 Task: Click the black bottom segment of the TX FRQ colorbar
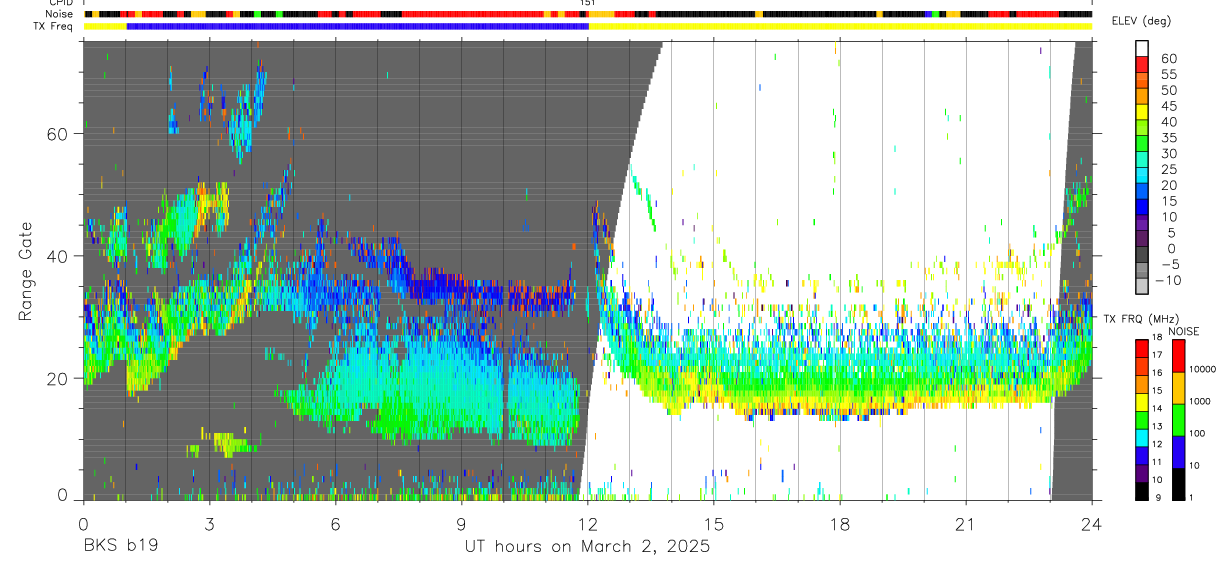(x=1142, y=491)
